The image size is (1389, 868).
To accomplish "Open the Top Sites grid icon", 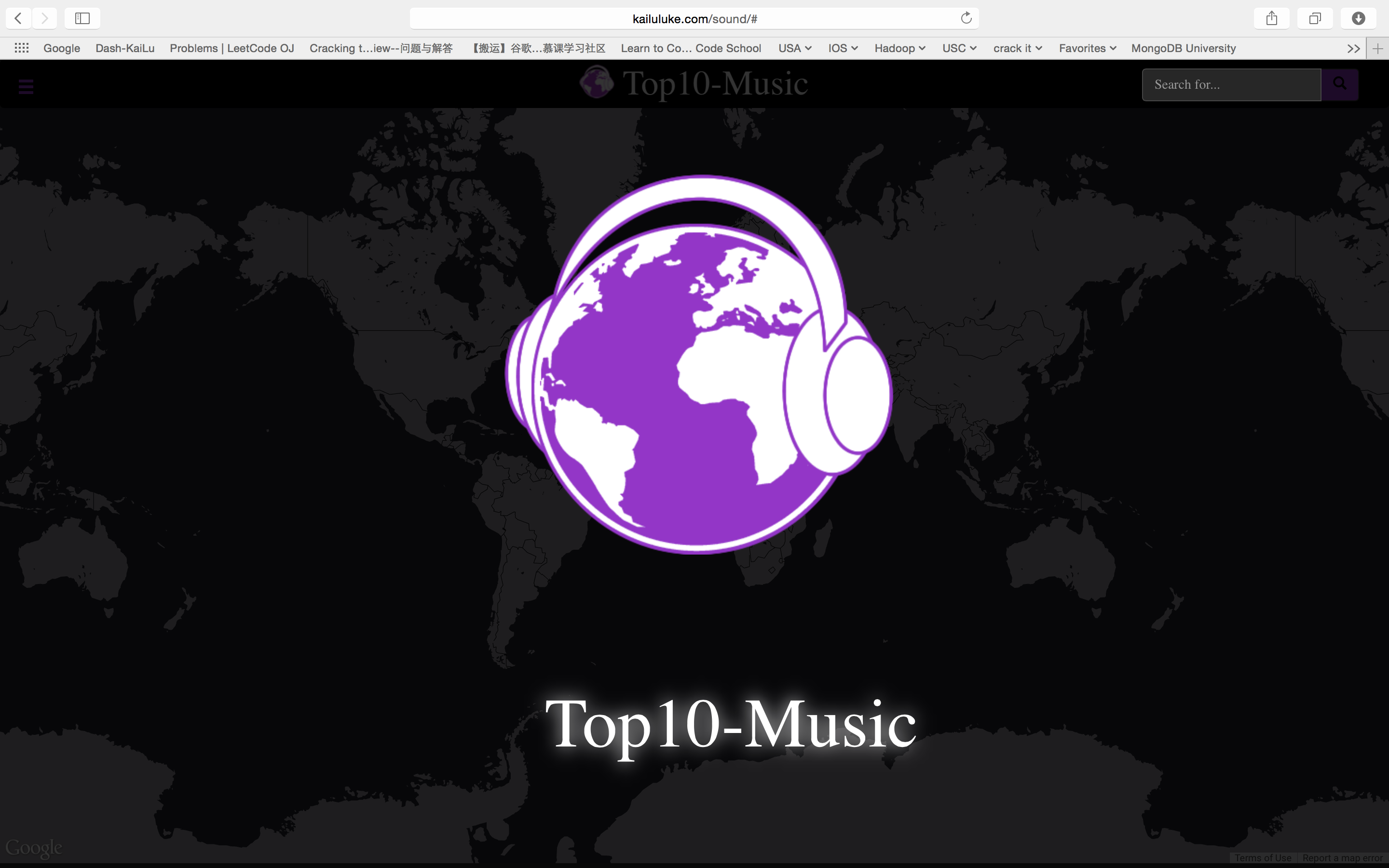I will [x=22, y=48].
